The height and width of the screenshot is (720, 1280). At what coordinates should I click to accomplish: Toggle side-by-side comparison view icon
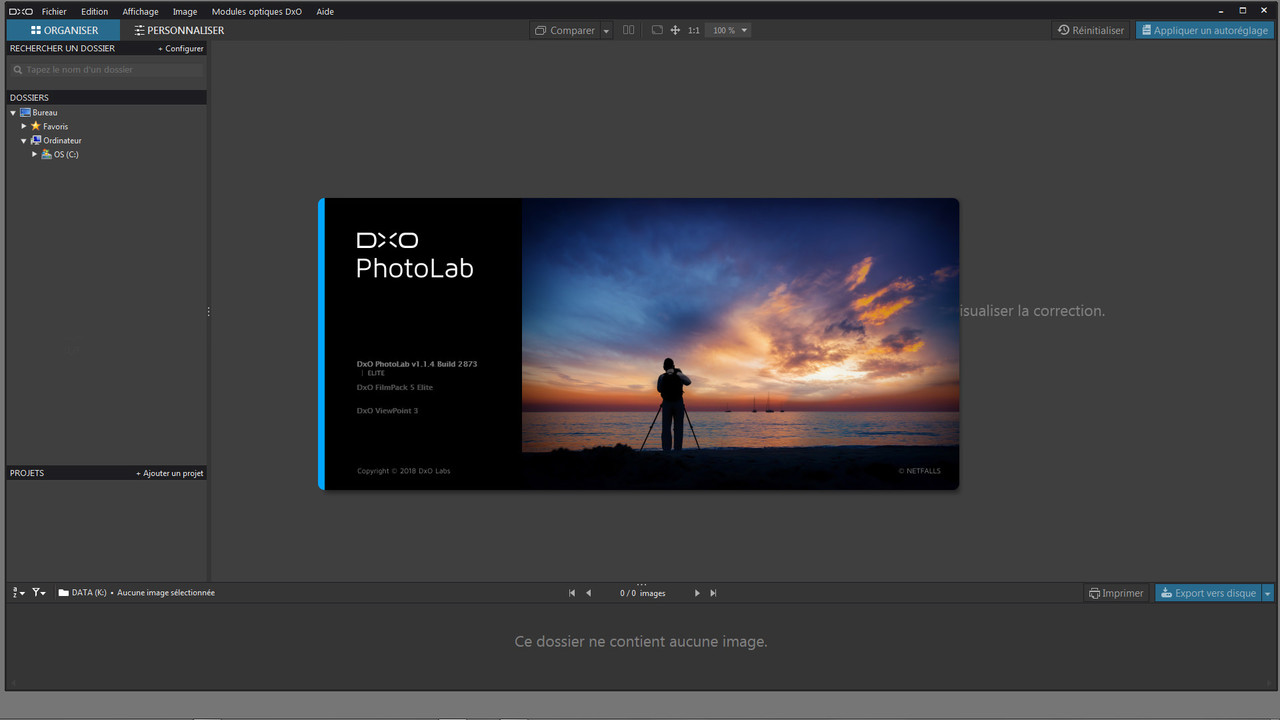[x=628, y=30]
